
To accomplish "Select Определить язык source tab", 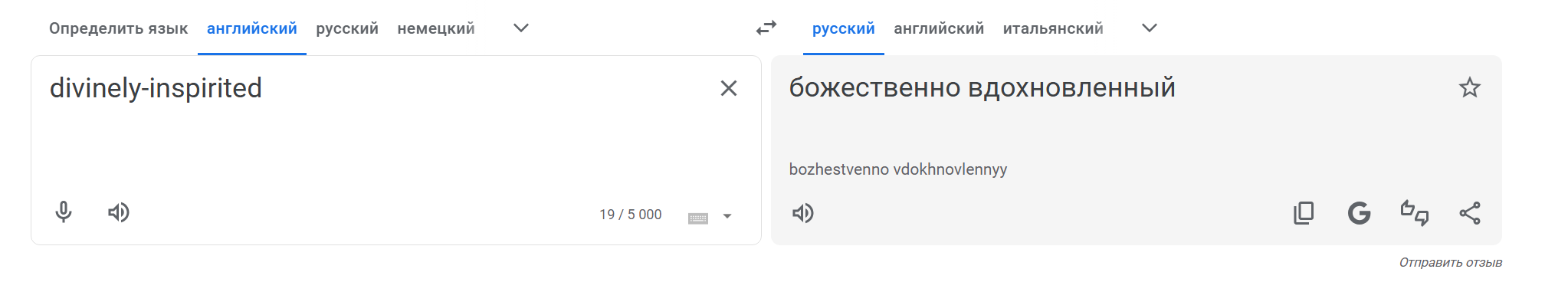I will point(118,28).
